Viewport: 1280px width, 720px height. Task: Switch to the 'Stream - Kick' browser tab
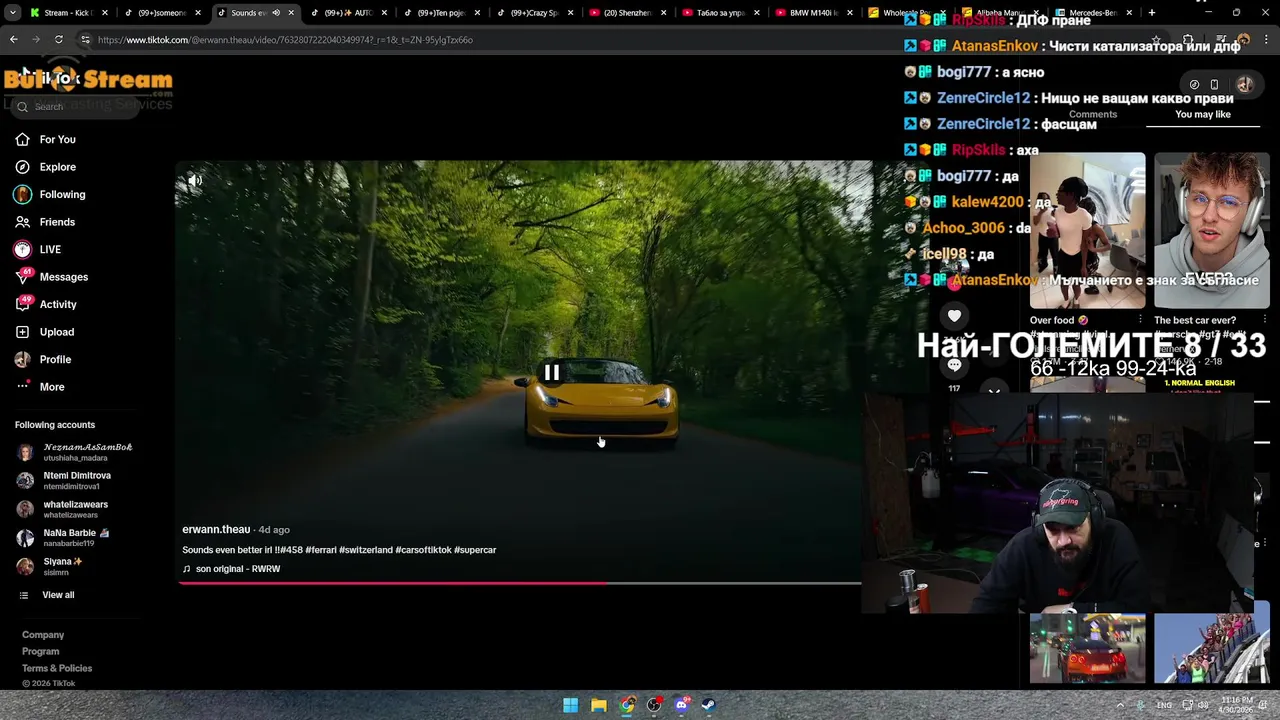68,13
